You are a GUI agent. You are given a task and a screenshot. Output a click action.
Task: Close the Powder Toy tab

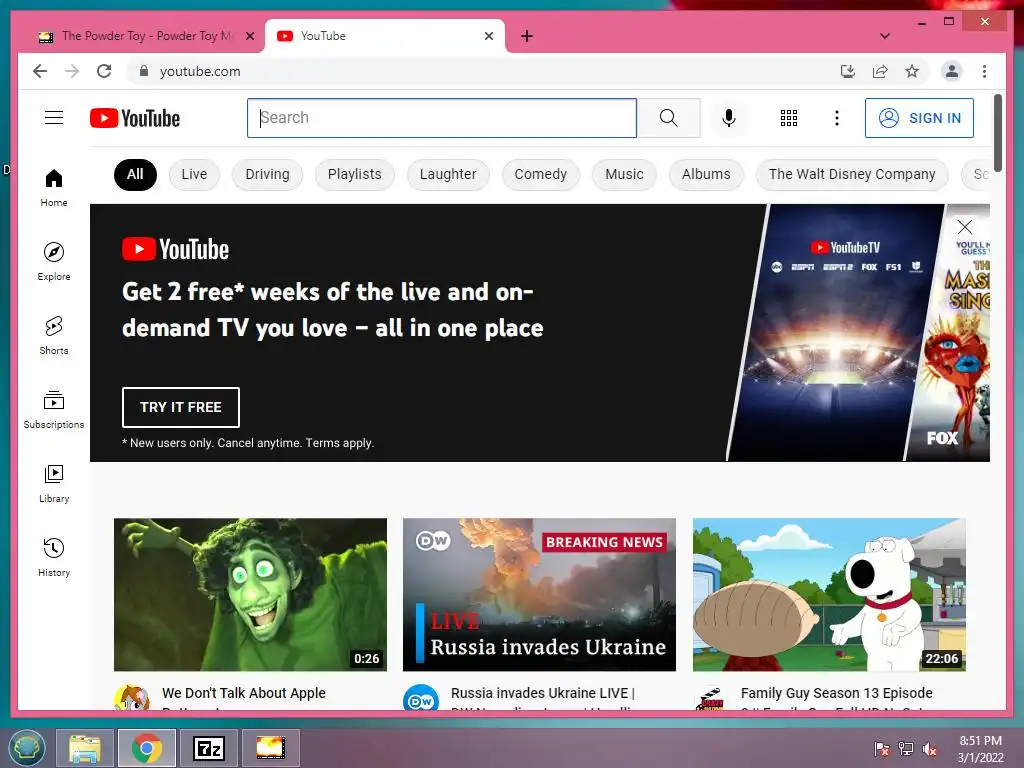click(x=249, y=36)
